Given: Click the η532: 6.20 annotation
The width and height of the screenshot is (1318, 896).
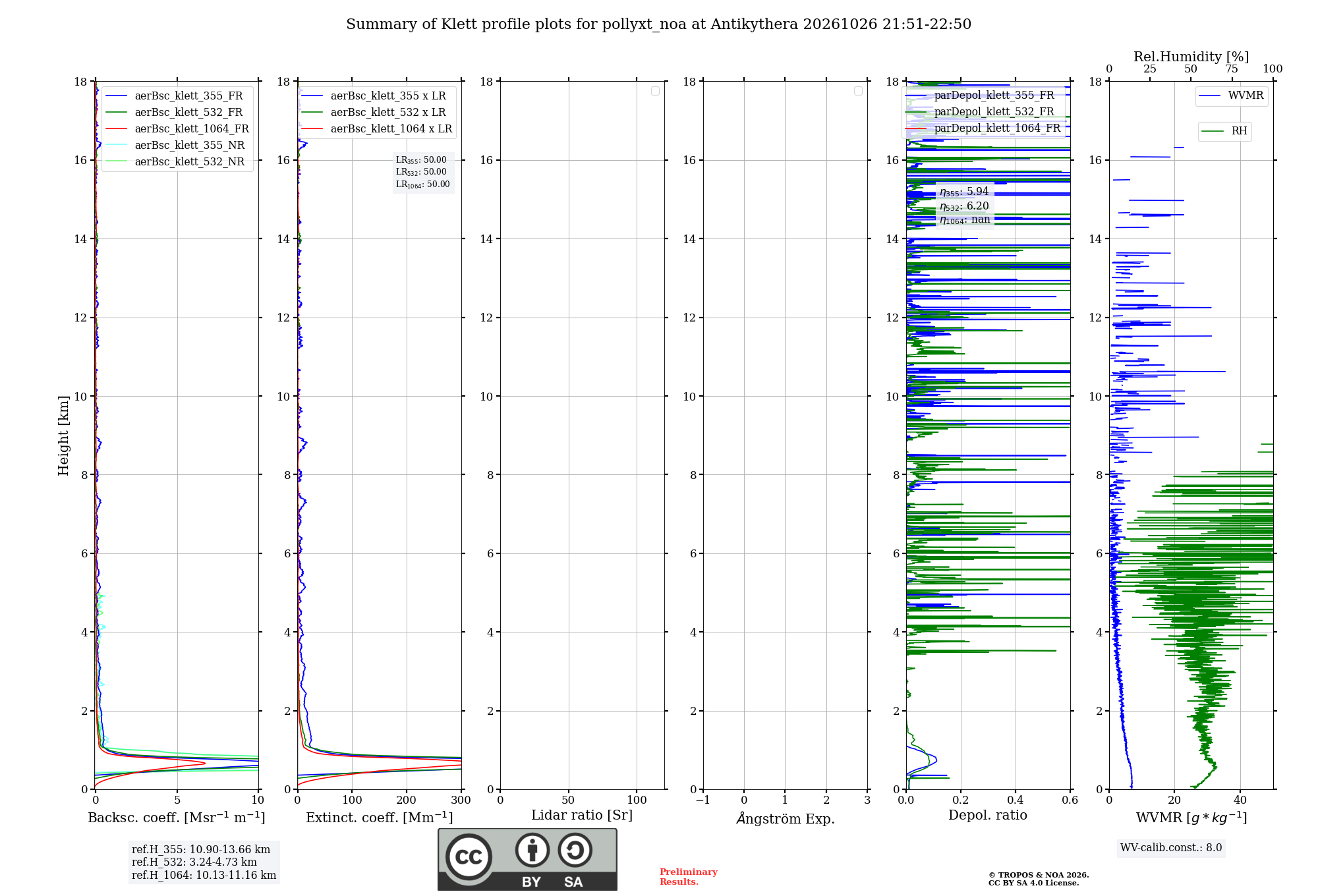Looking at the screenshot, I should (x=964, y=206).
